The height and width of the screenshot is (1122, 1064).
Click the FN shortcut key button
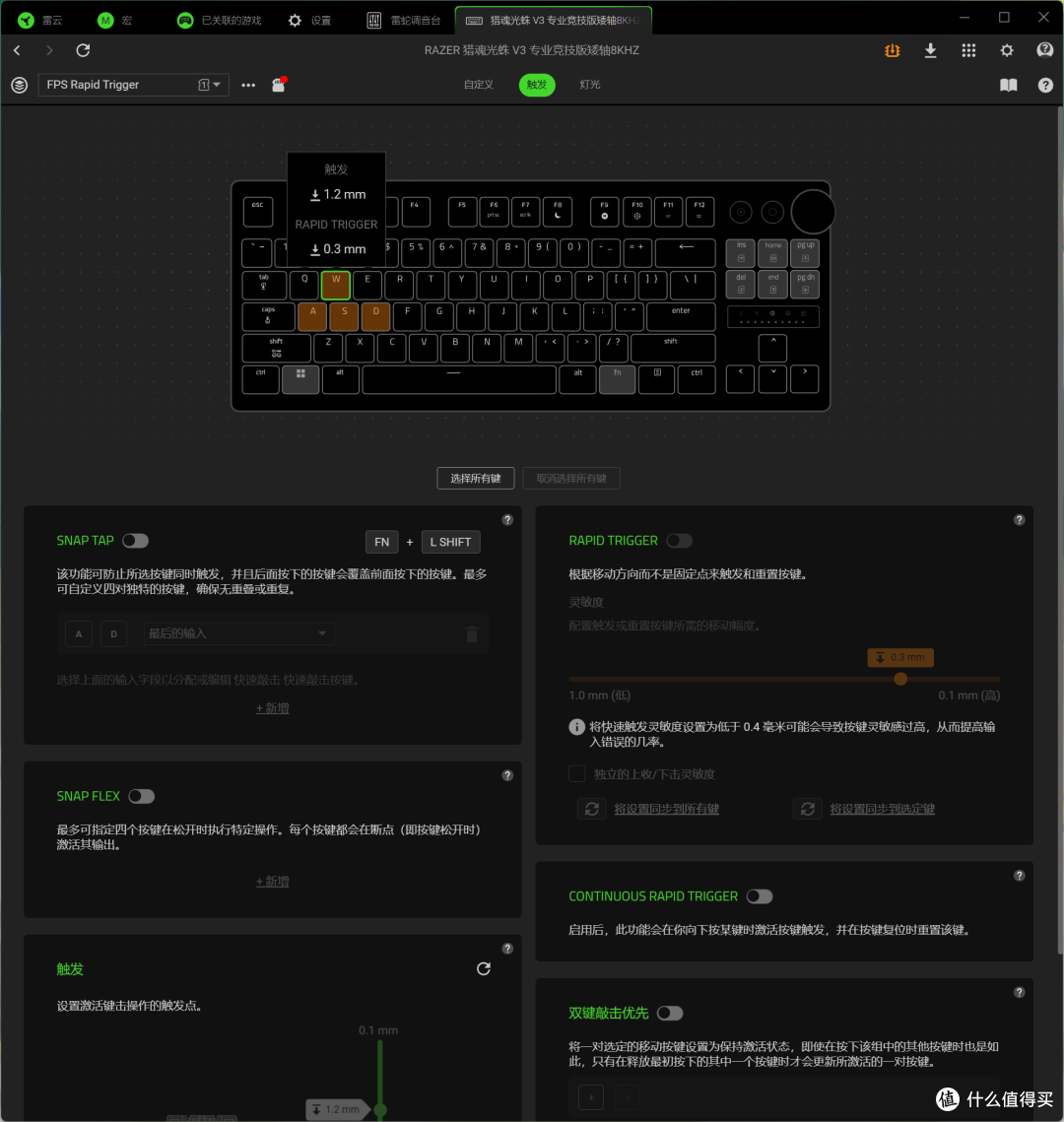(382, 542)
